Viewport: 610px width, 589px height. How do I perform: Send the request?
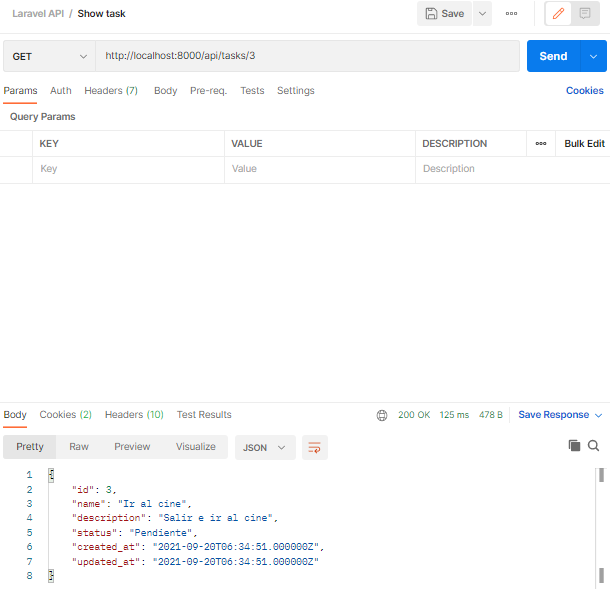tap(553, 56)
